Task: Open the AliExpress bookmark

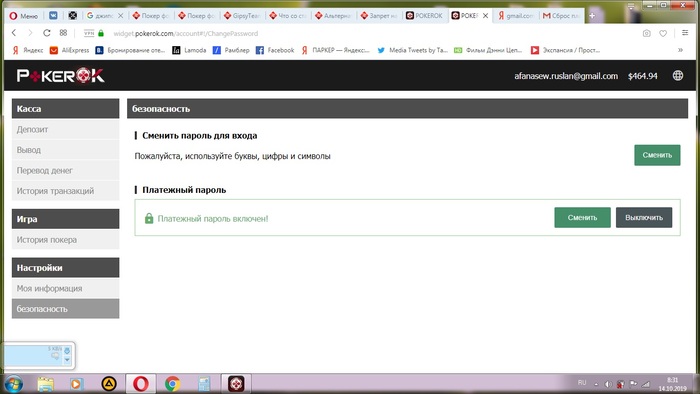Action: (x=70, y=50)
